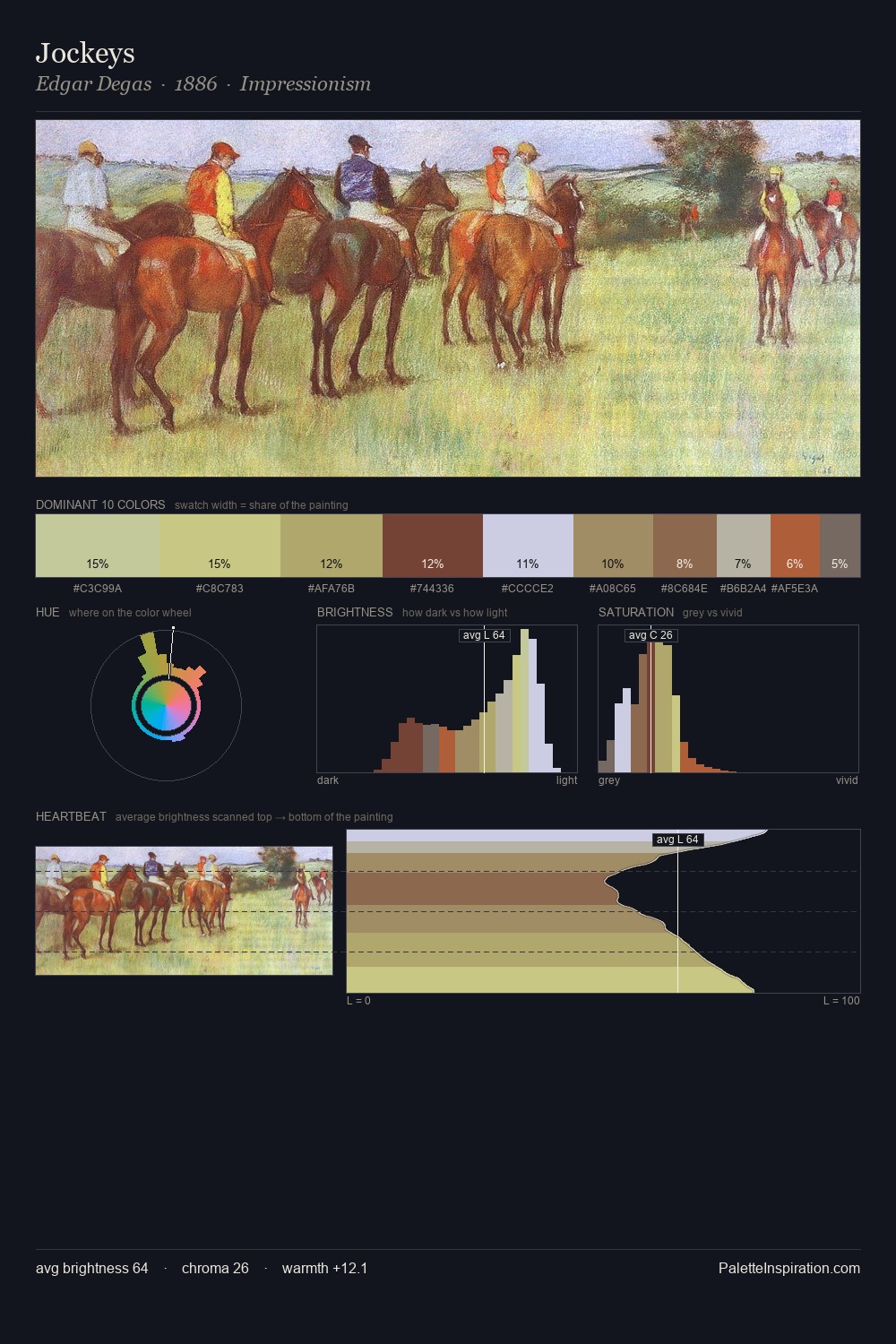This screenshot has width=896, height=1344.
Task: Click the #B6B2A4 hex code label
Action: 744,589
